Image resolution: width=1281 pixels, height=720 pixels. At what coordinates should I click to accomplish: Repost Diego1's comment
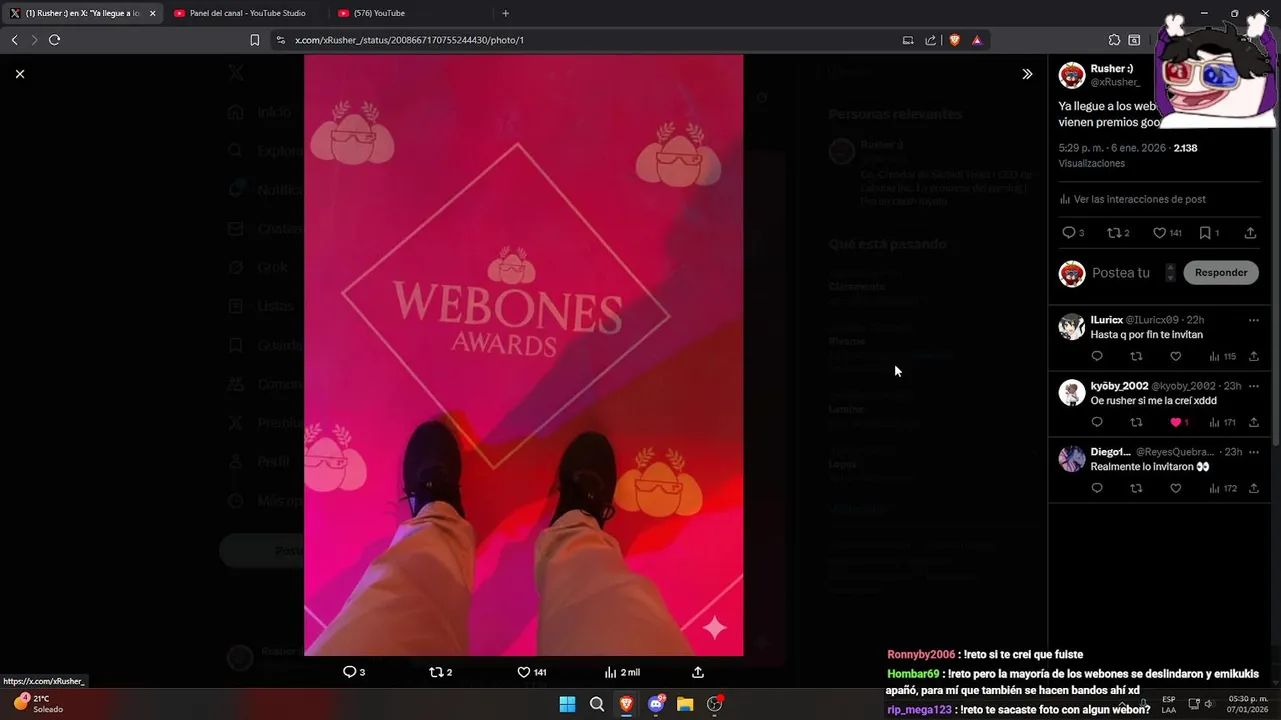point(1136,488)
